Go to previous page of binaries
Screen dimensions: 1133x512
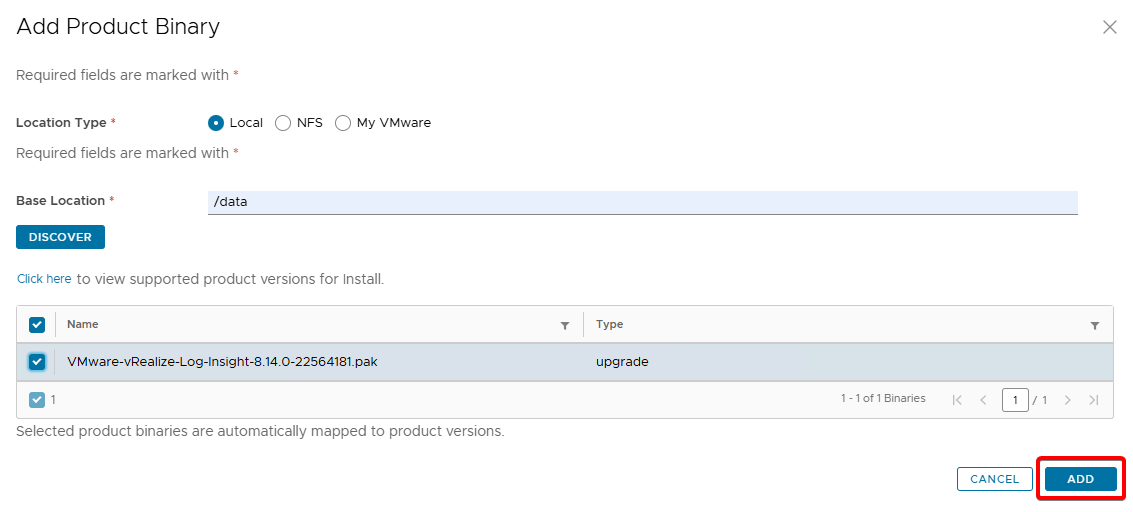coord(983,400)
